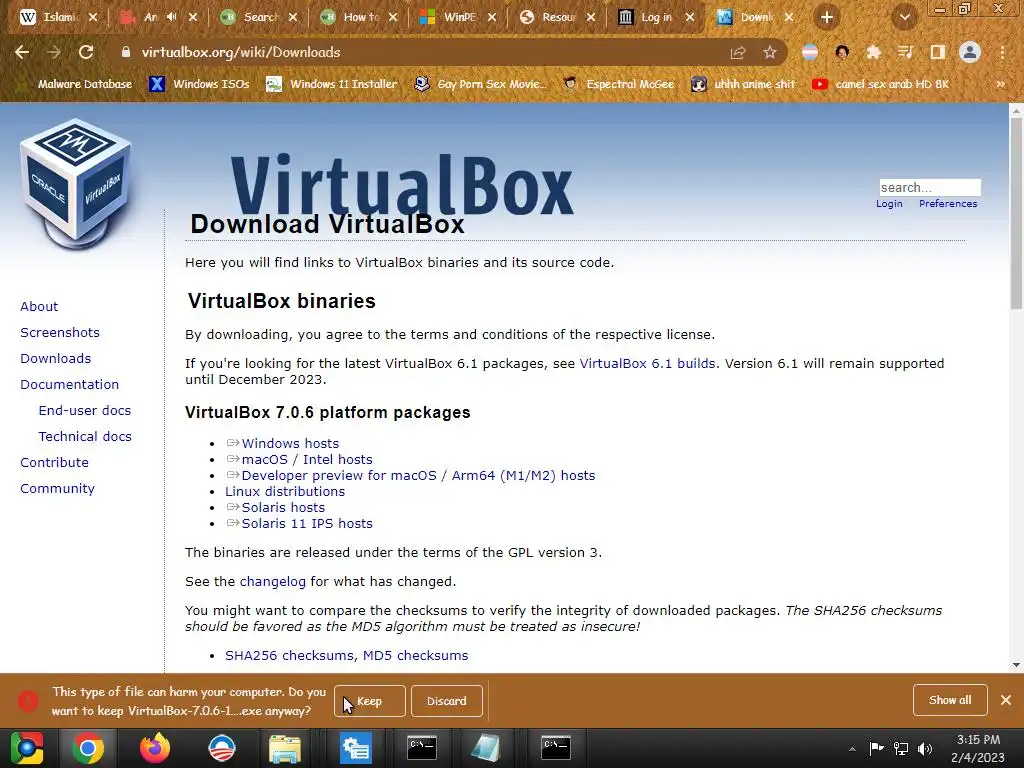The image size is (1024, 768).
Task: Click the forward navigation arrow
Action: point(54,52)
